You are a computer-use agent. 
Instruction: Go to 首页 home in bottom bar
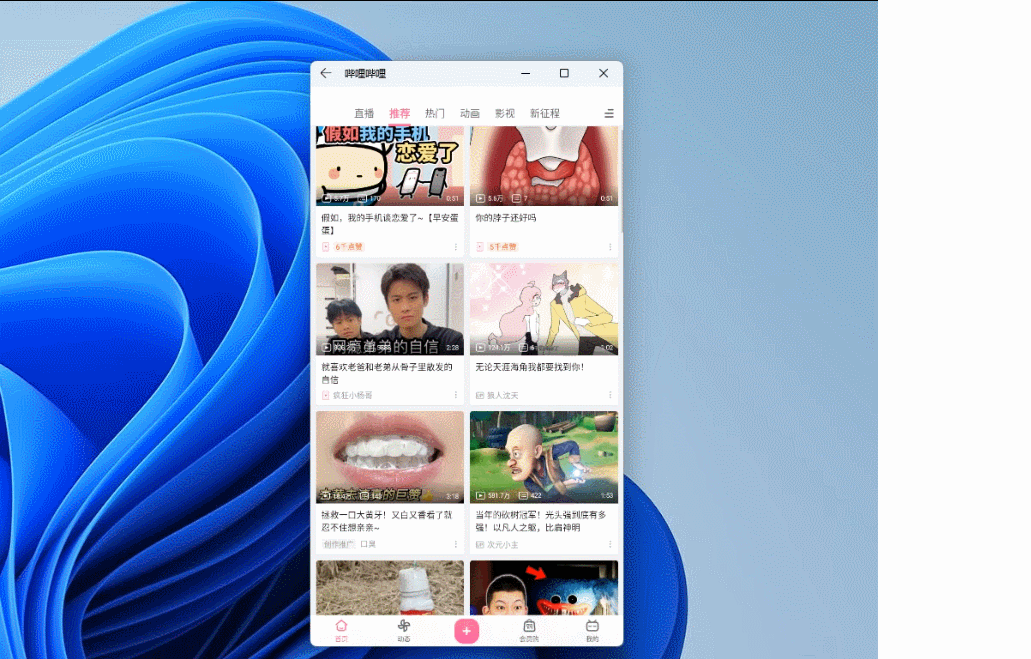tap(341, 630)
